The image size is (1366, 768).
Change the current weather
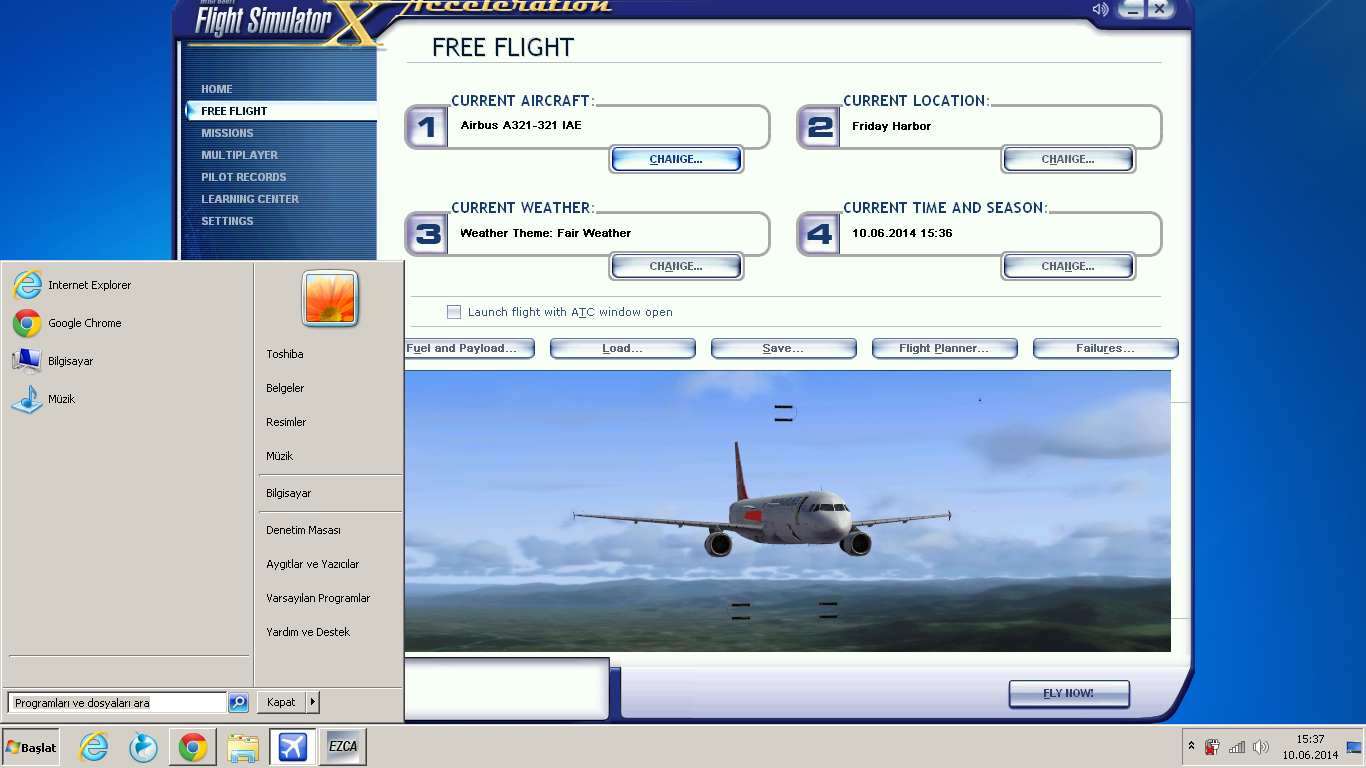pos(676,266)
